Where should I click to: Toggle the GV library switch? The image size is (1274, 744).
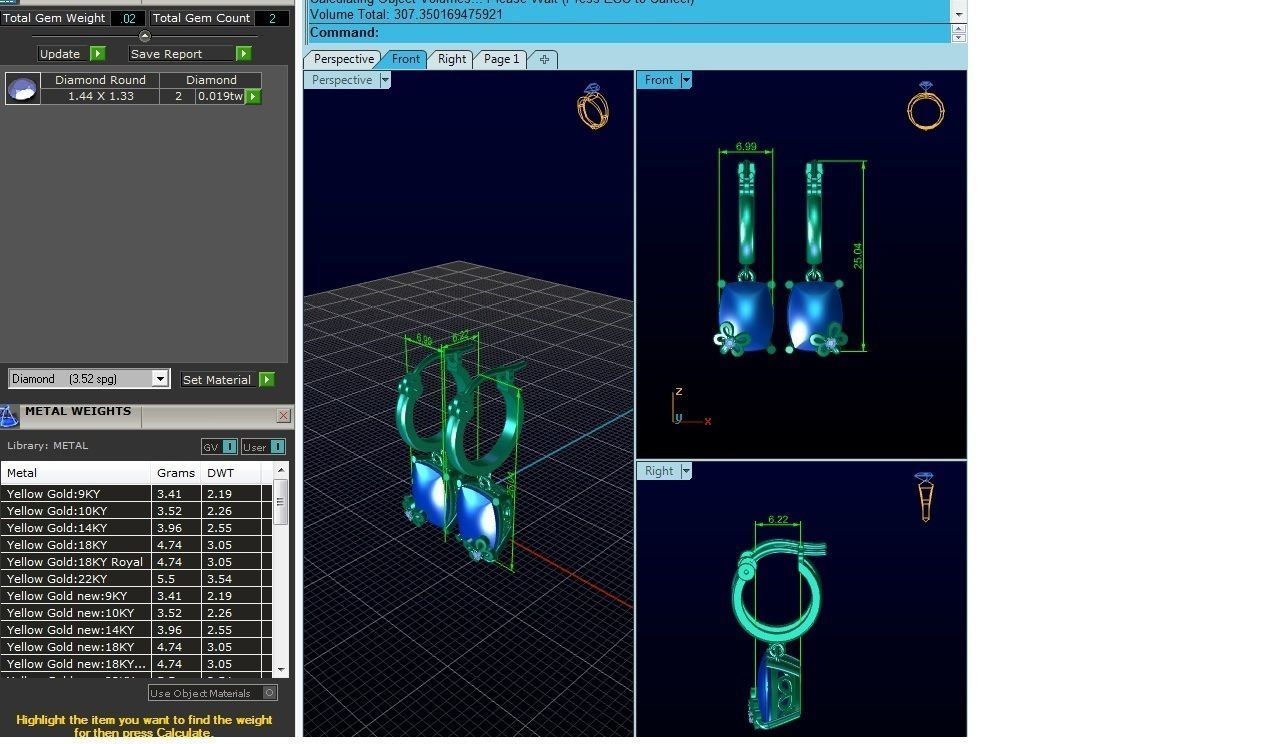220,447
